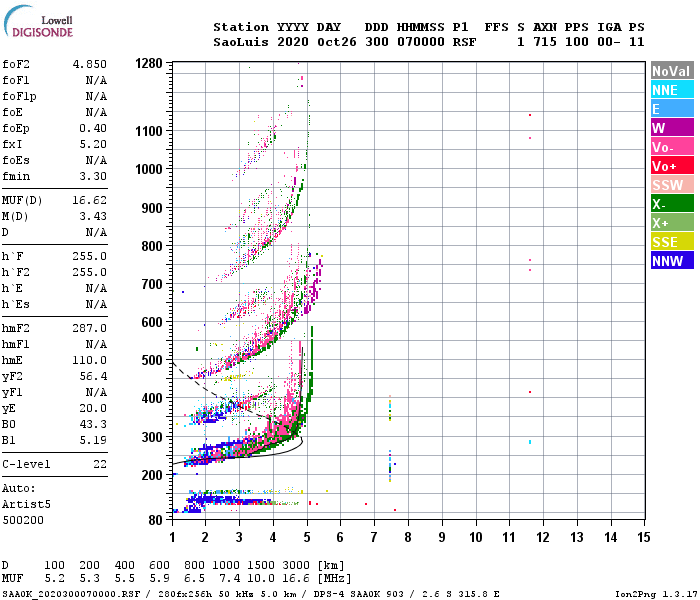This screenshot has width=700, height=600.
Task: Click the Ion2Png 1.3.17 version text
Action: tap(656, 594)
